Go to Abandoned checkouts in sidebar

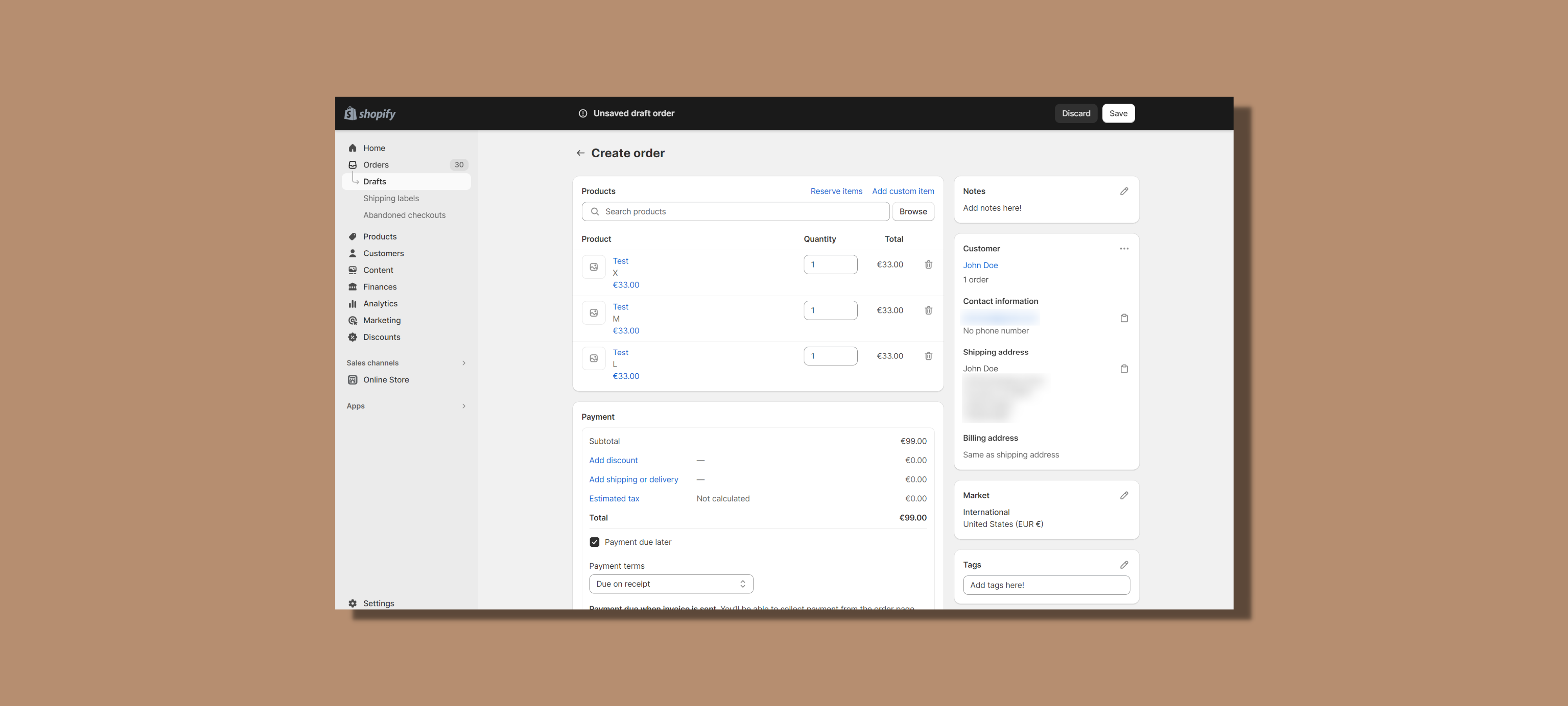point(404,215)
